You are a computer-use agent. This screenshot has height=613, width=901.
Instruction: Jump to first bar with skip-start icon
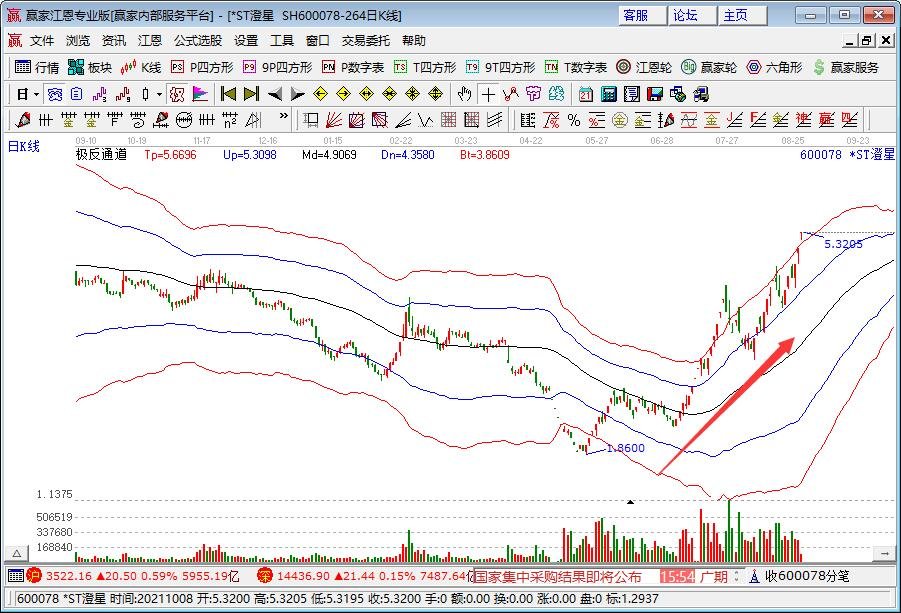(228, 94)
